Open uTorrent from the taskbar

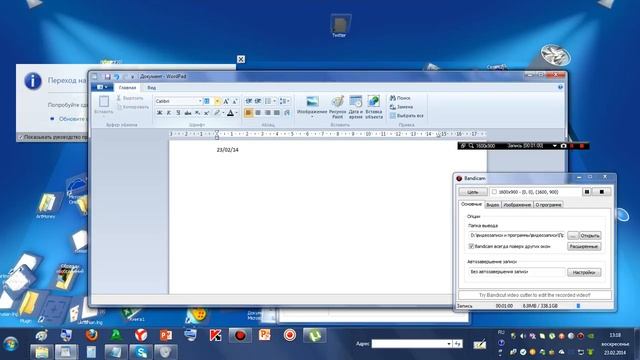coord(314,336)
